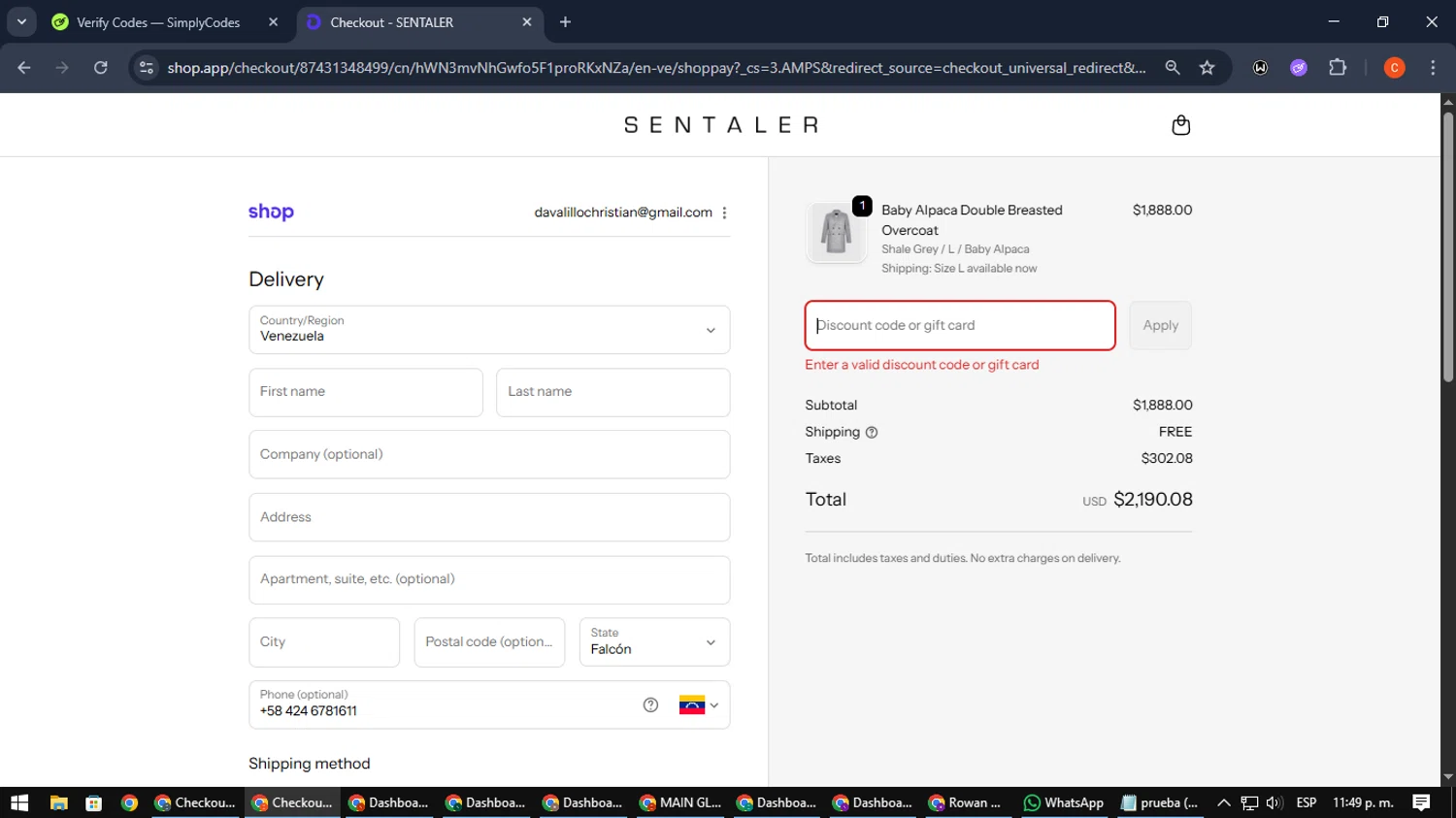The height and width of the screenshot is (818, 1456).
Task: Click the Taxes $302.08 value
Action: coord(1167,458)
